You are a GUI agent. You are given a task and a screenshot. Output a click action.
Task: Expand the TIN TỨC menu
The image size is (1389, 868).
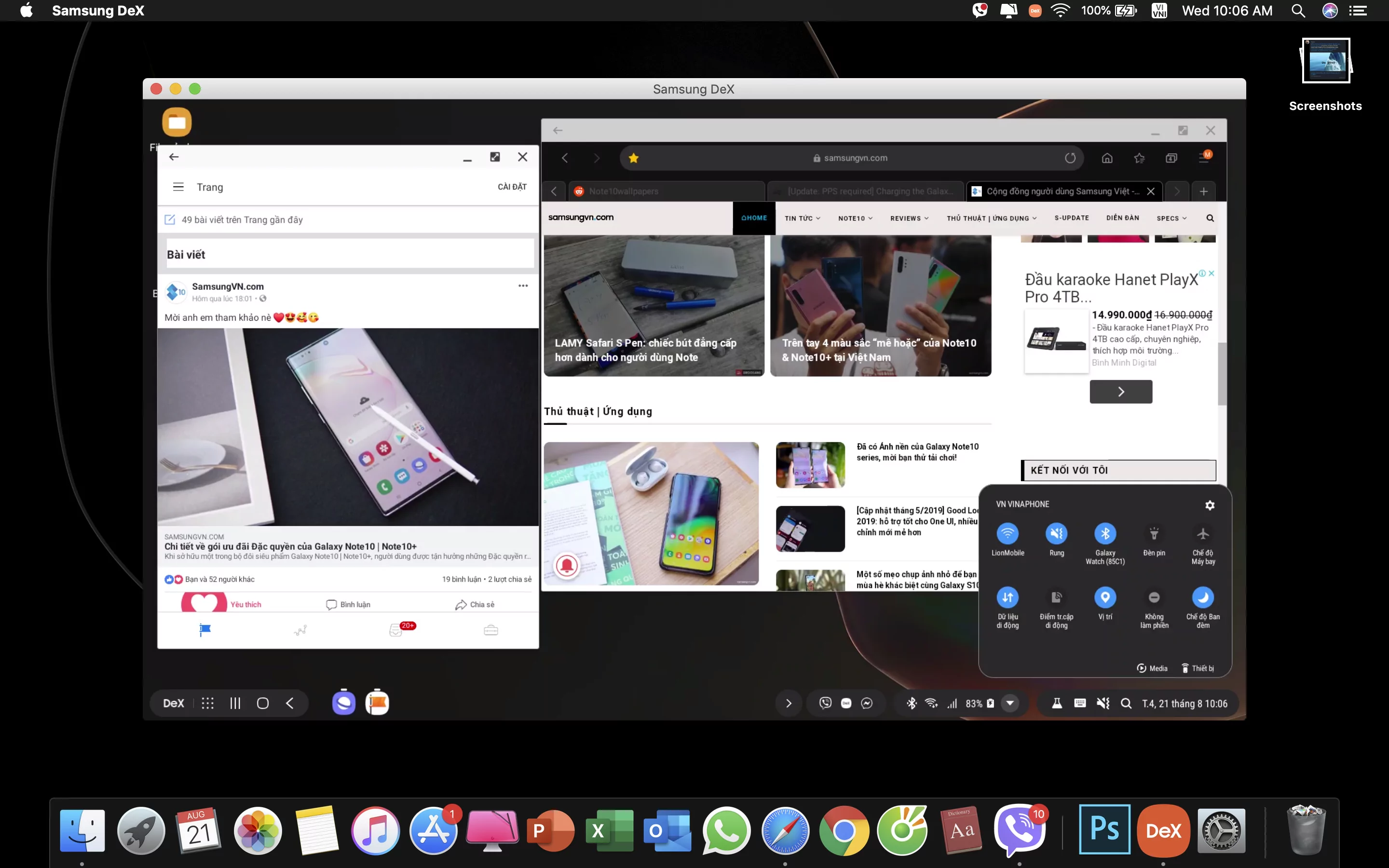(803, 218)
